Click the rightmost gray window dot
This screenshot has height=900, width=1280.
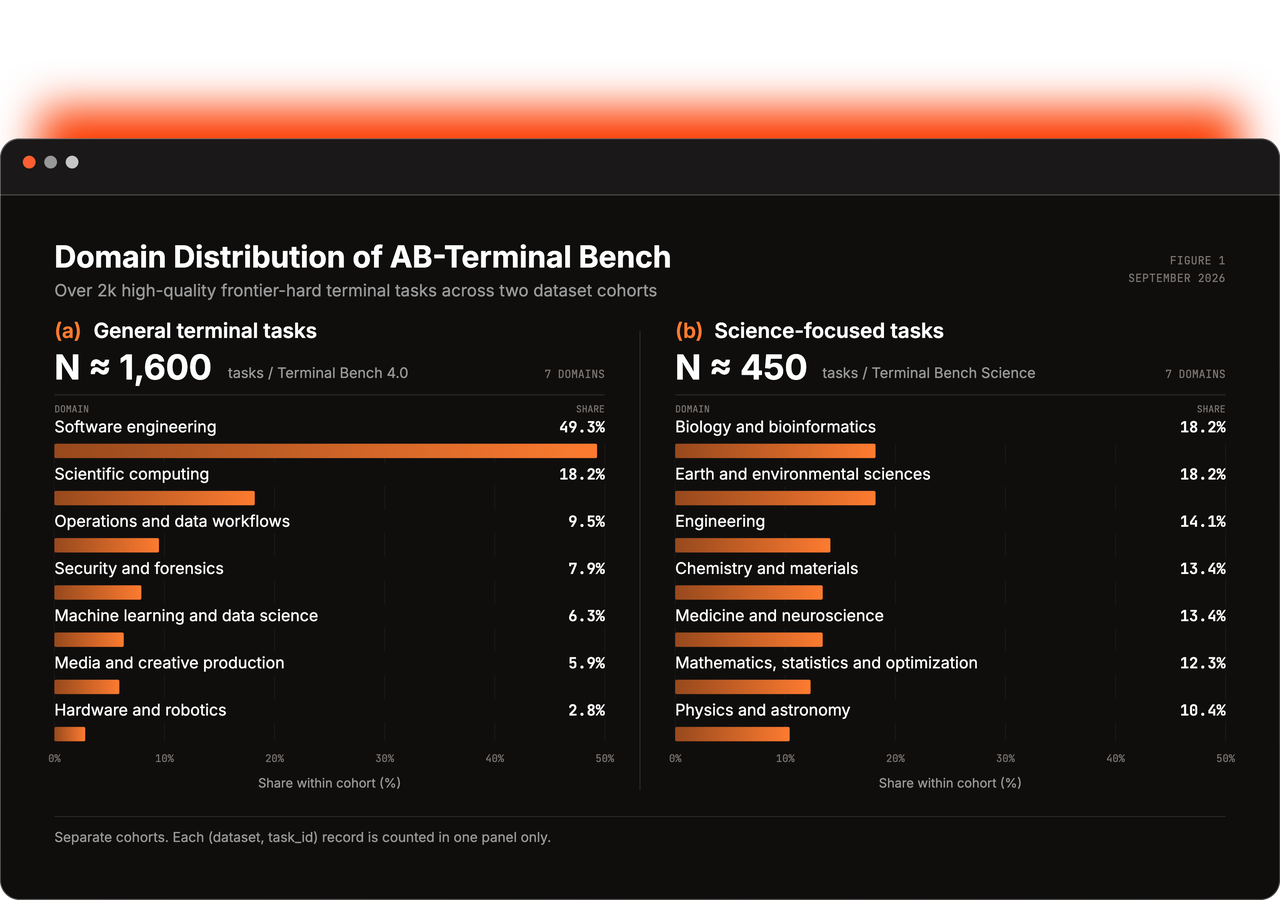click(x=72, y=162)
